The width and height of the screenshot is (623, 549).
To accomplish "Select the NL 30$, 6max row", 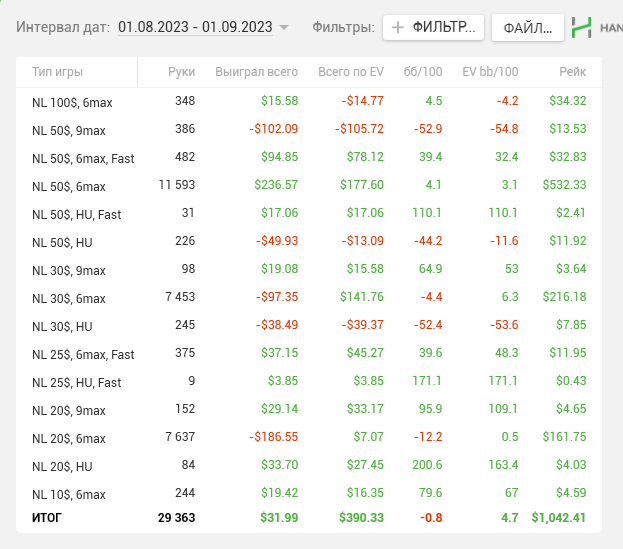I will click(x=309, y=298).
